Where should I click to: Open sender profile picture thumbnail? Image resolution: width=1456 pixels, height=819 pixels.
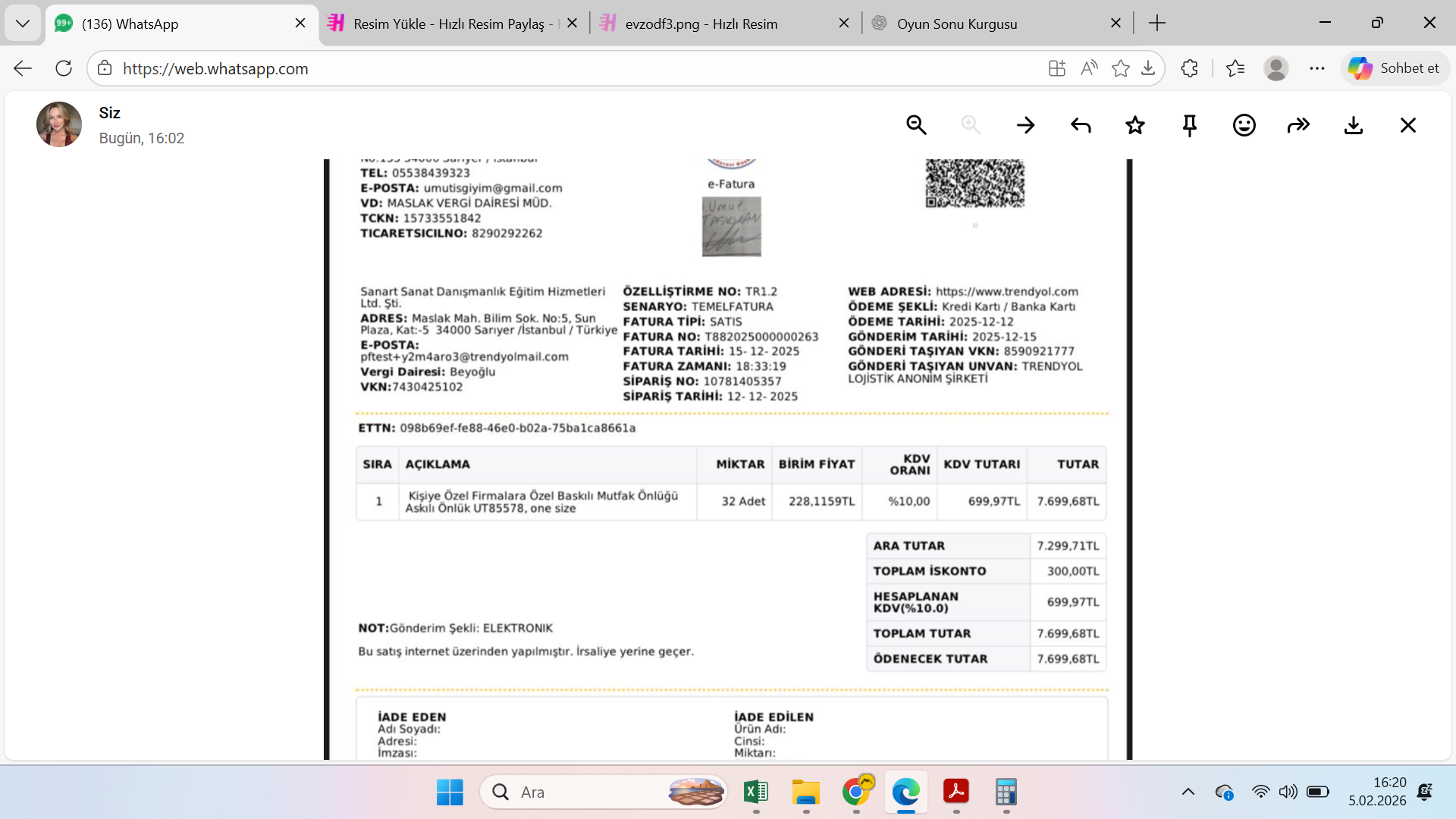59,124
